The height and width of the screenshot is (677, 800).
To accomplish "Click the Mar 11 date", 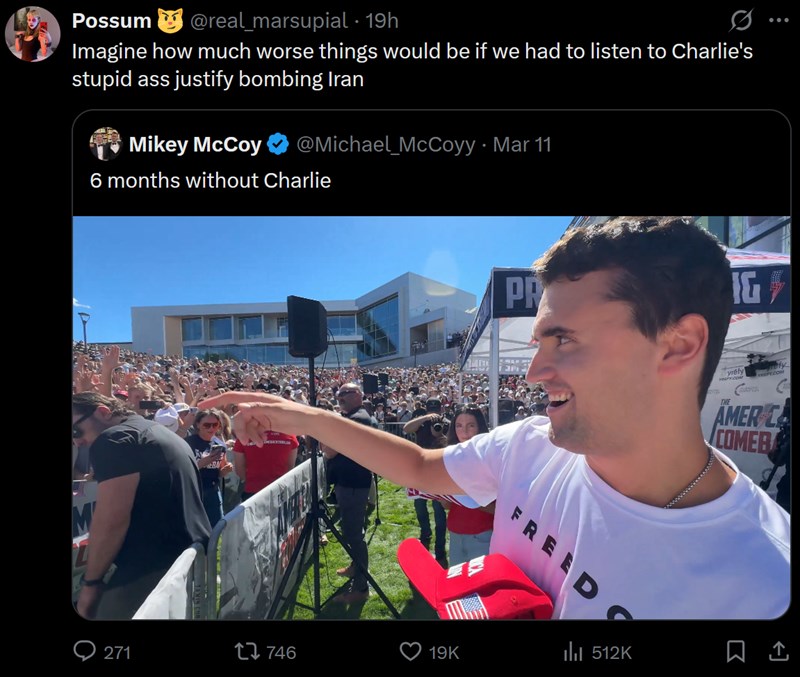I will [522, 145].
